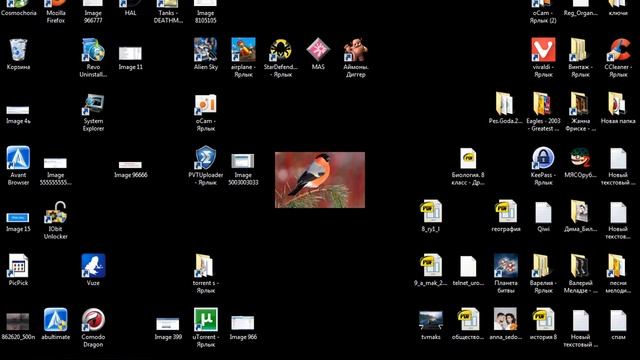
Task: Open the MRCОруб joker icon
Action: click(x=580, y=158)
